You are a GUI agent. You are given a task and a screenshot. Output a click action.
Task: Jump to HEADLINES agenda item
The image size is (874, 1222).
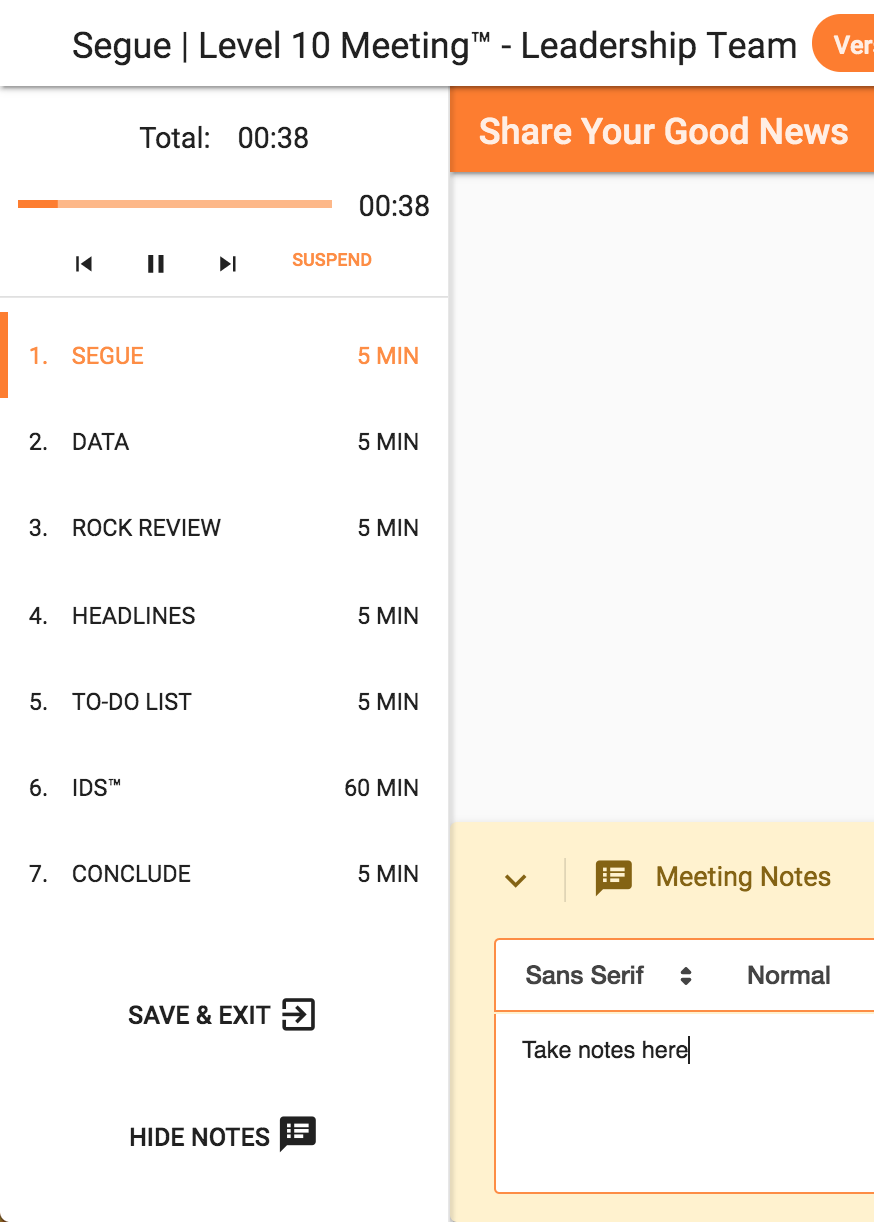pos(224,616)
